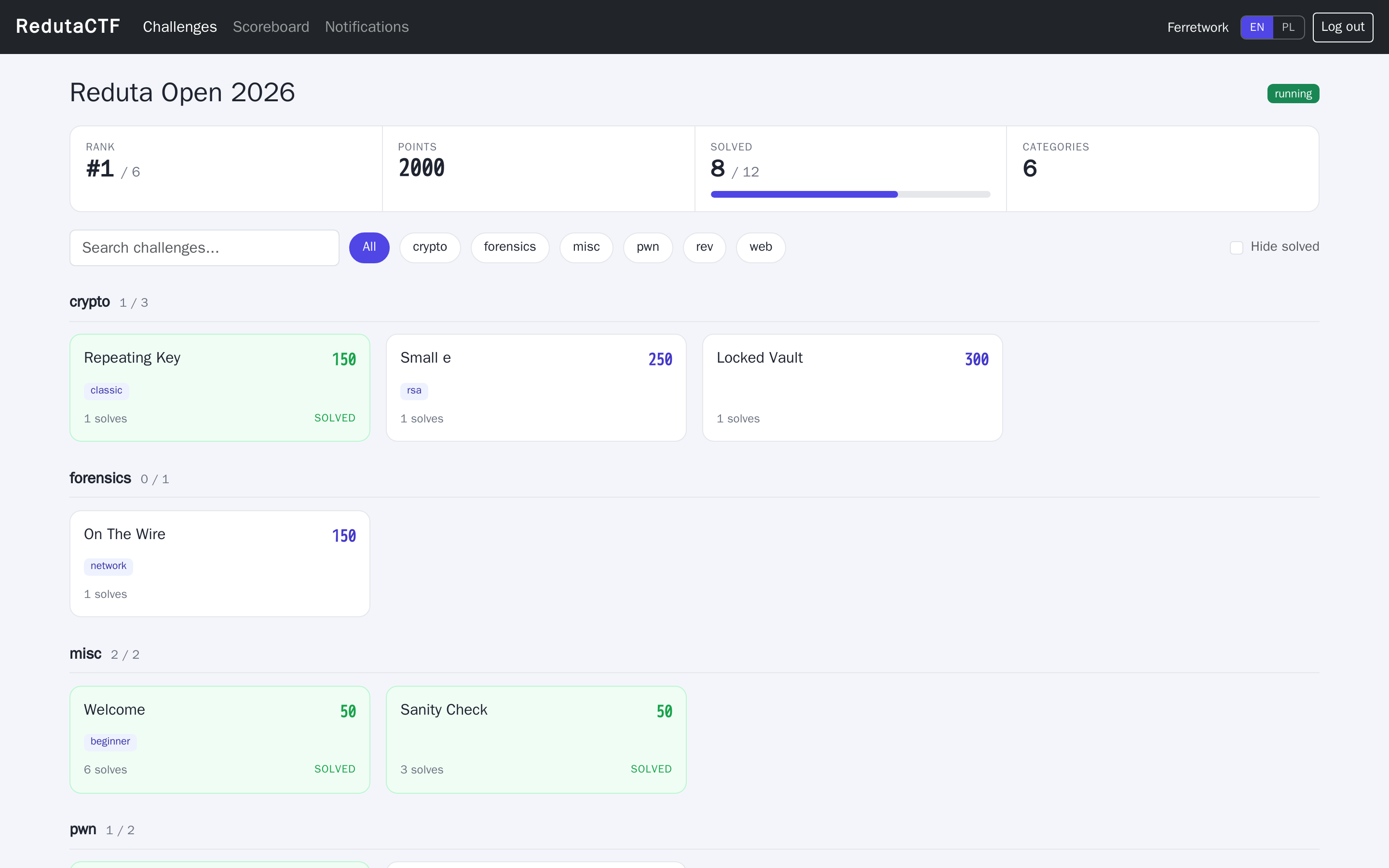The image size is (1389, 868).
Task: Go to the Challenges nav tab
Action: [x=179, y=27]
